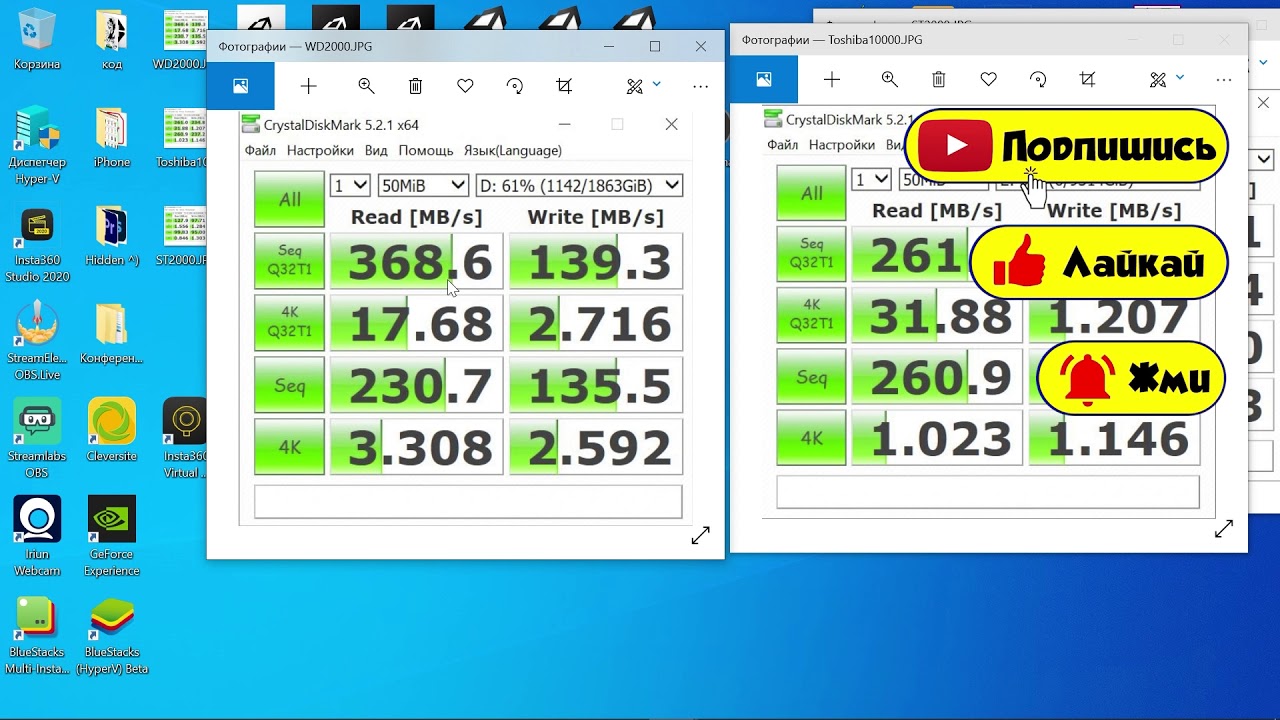1280x720 pixels.
Task: Select the Cleversite desktop icon
Action: [112, 430]
